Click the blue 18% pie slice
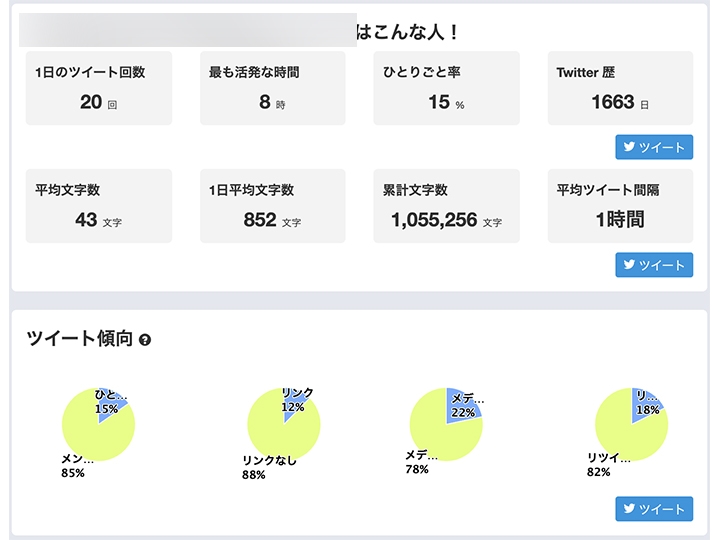The image size is (720, 540). pyautogui.click(x=645, y=404)
